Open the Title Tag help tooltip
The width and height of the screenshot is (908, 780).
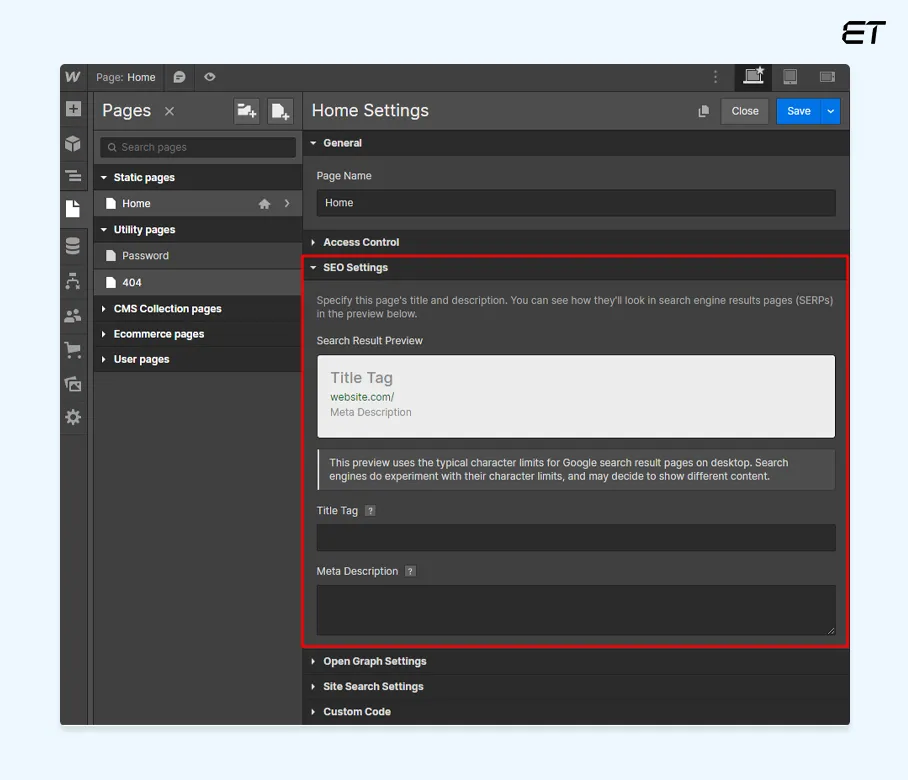click(371, 511)
